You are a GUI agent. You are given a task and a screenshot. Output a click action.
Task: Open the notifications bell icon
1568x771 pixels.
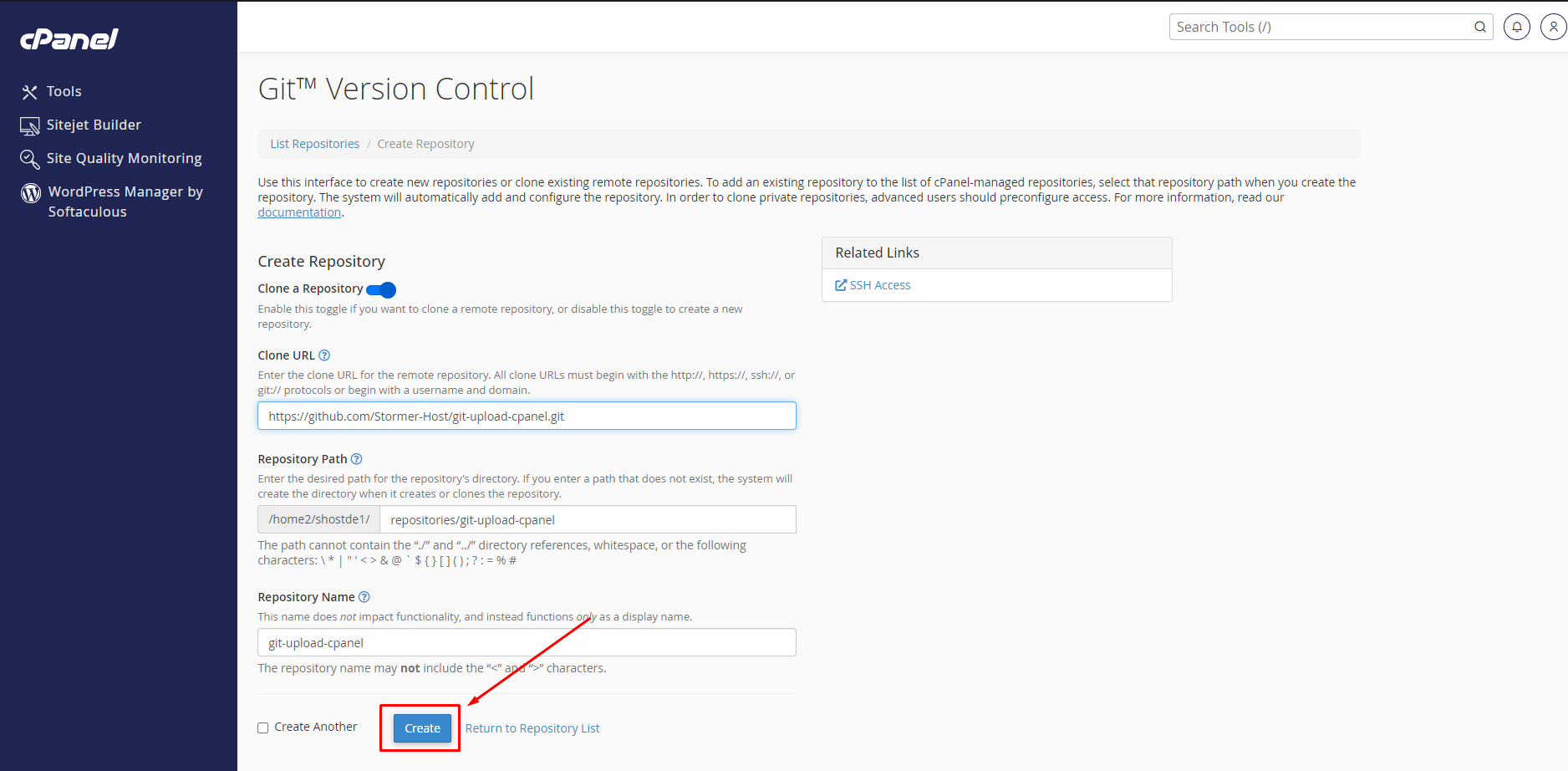[1517, 27]
